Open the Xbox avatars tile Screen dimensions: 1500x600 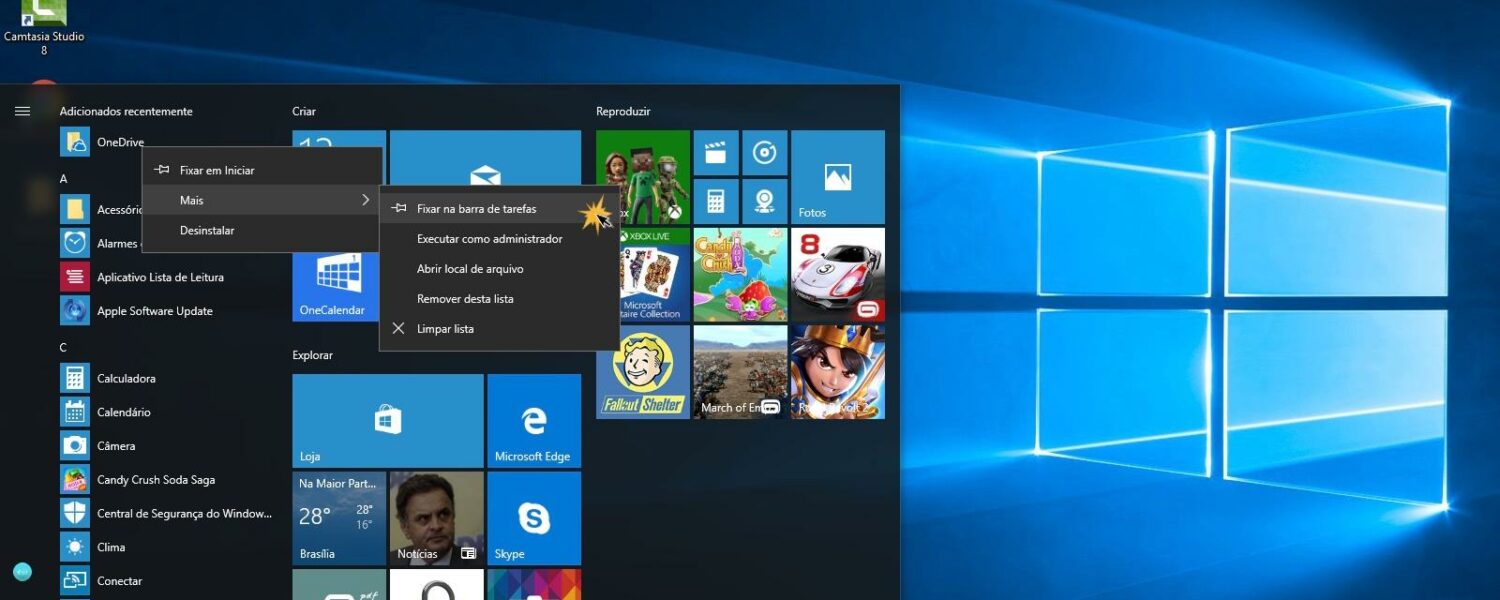click(643, 177)
